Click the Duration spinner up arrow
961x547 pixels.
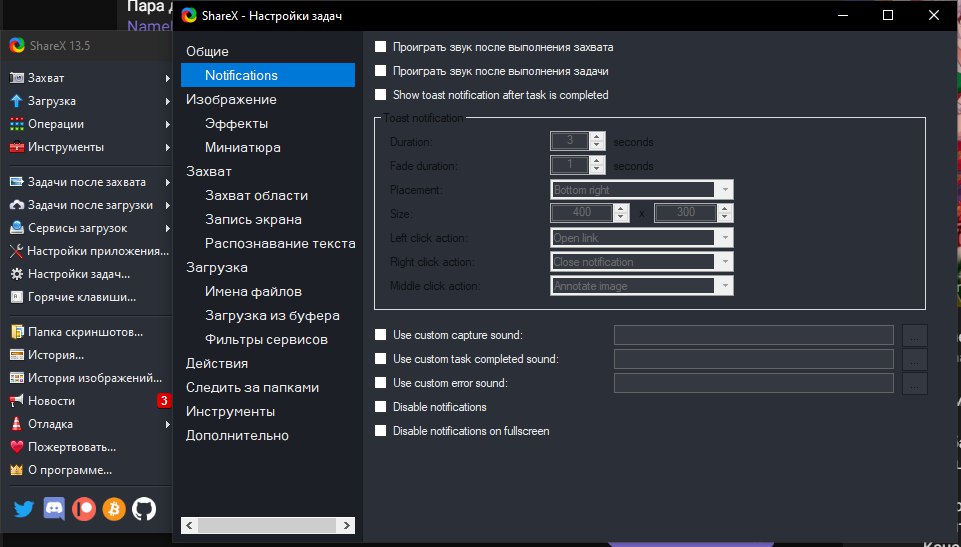click(597, 137)
